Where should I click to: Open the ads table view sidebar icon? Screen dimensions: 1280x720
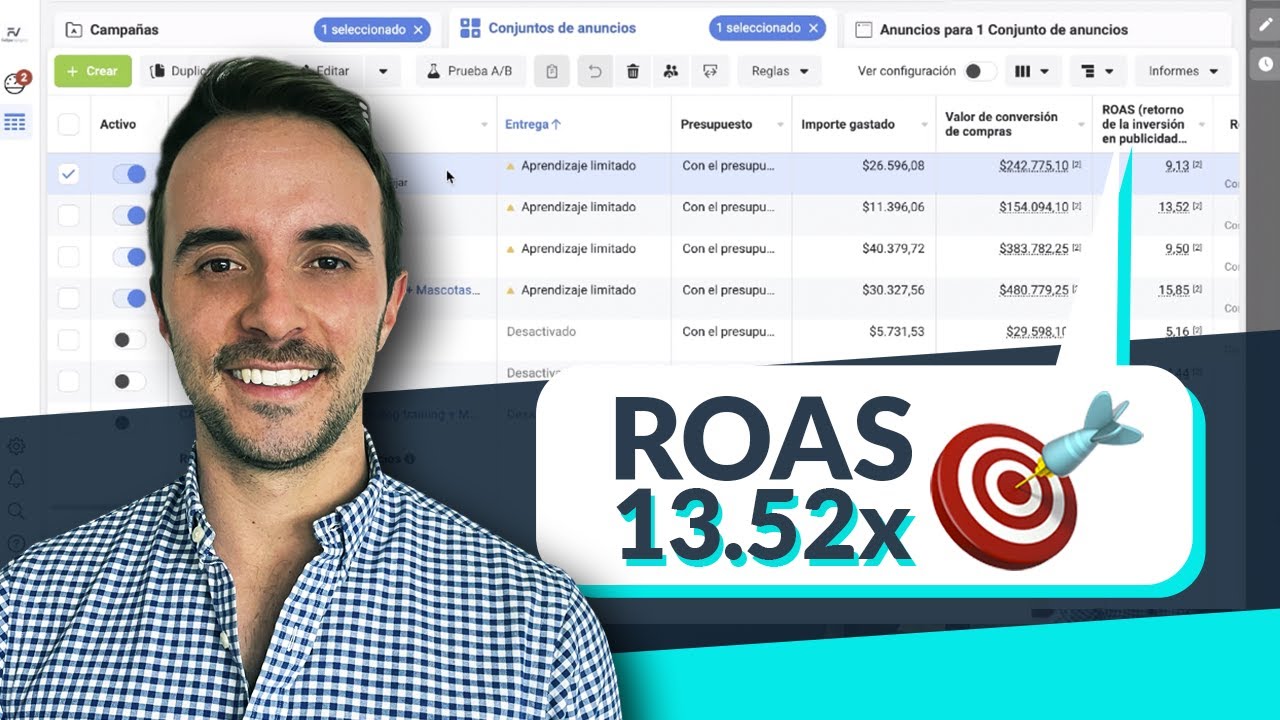coord(15,123)
